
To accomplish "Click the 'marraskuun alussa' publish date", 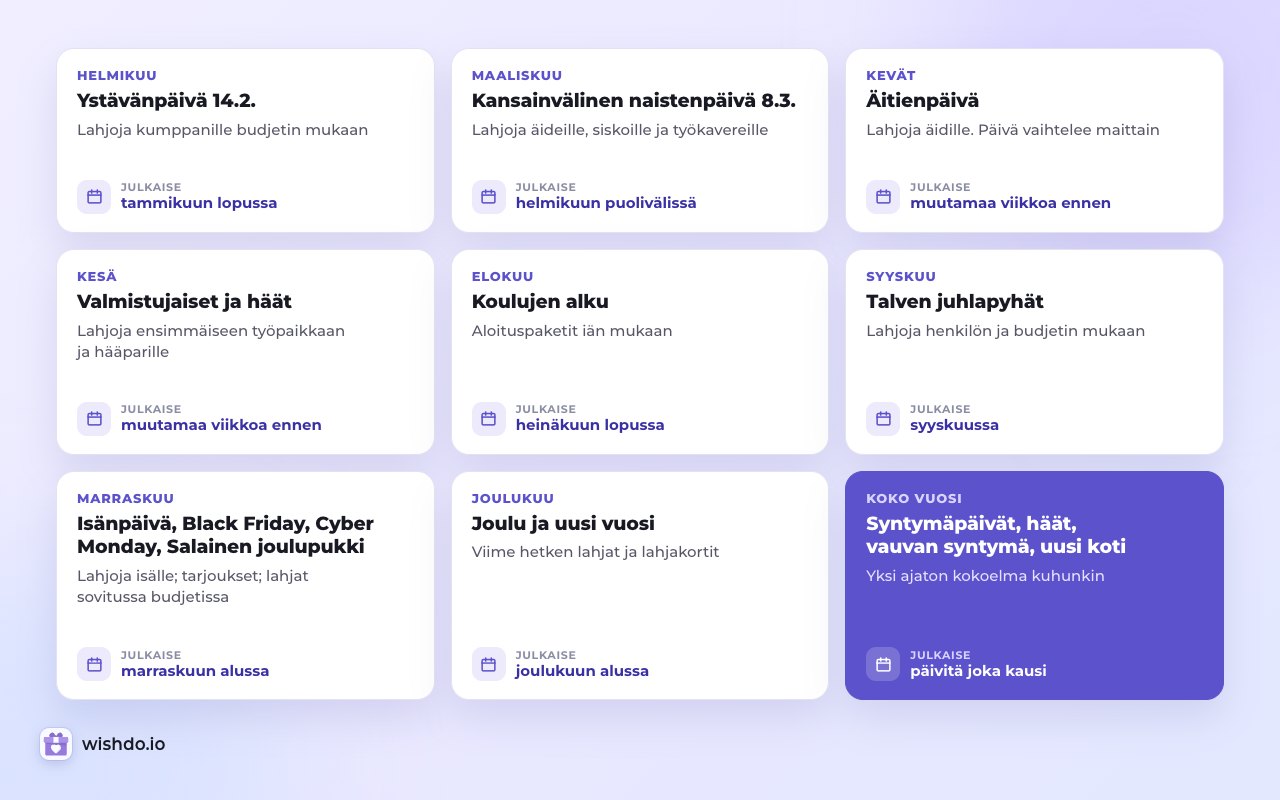I will tap(195, 671).
